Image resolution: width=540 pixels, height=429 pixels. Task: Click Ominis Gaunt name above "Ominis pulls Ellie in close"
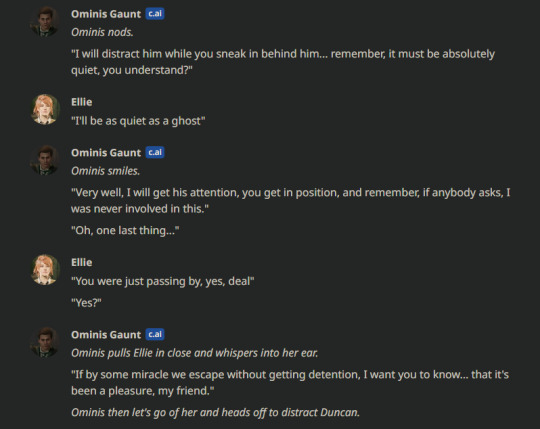[106, 335]
